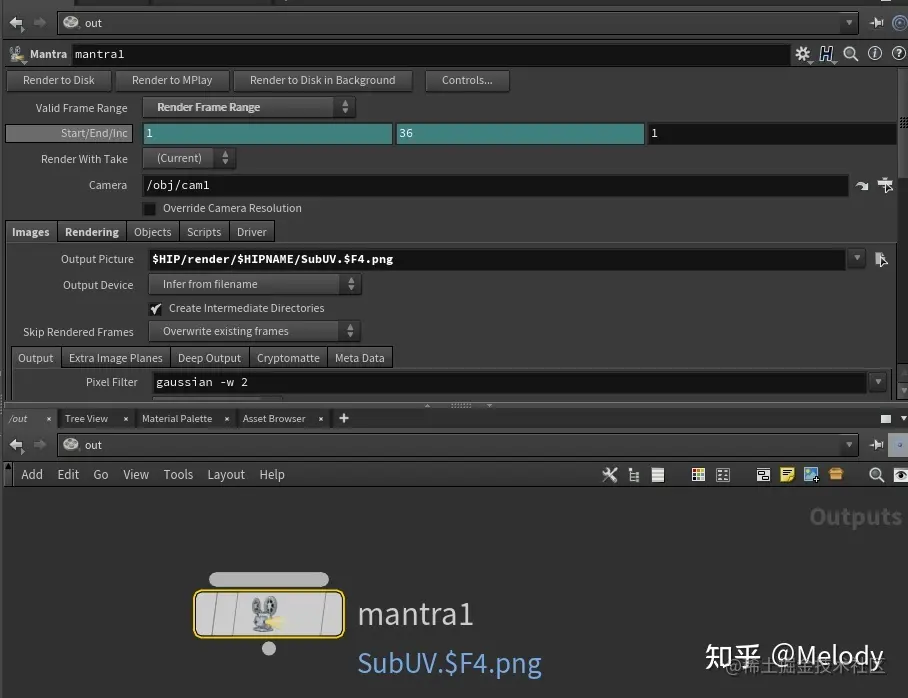Click the network view find magnifier icon
Image resolution: width=908 pixels, height=698 pixels.
(876, 475)
